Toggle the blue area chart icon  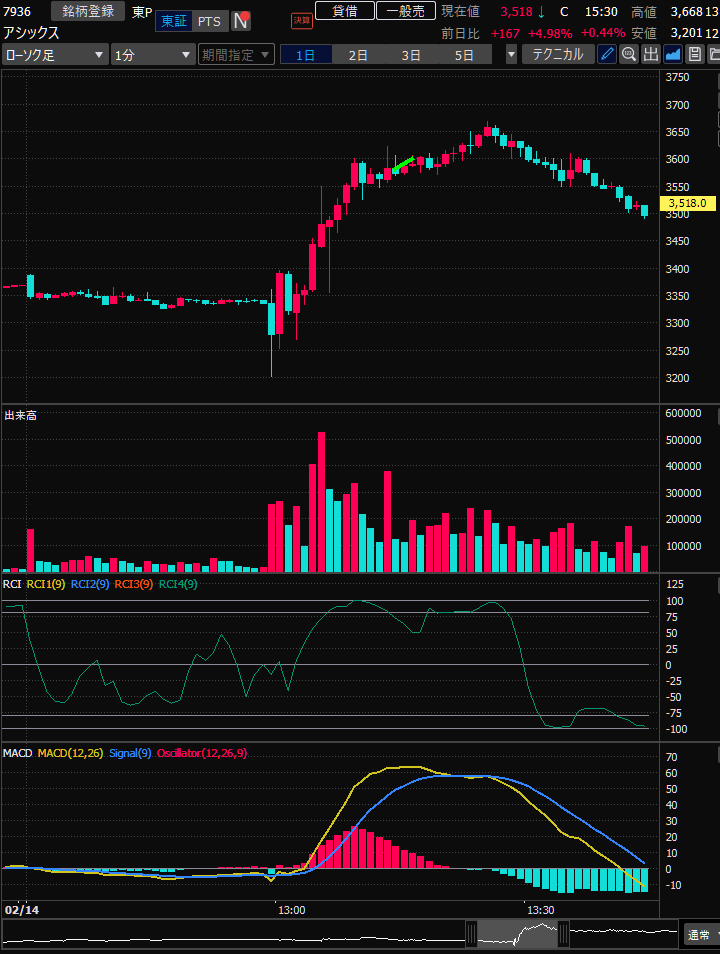(673, 55)
